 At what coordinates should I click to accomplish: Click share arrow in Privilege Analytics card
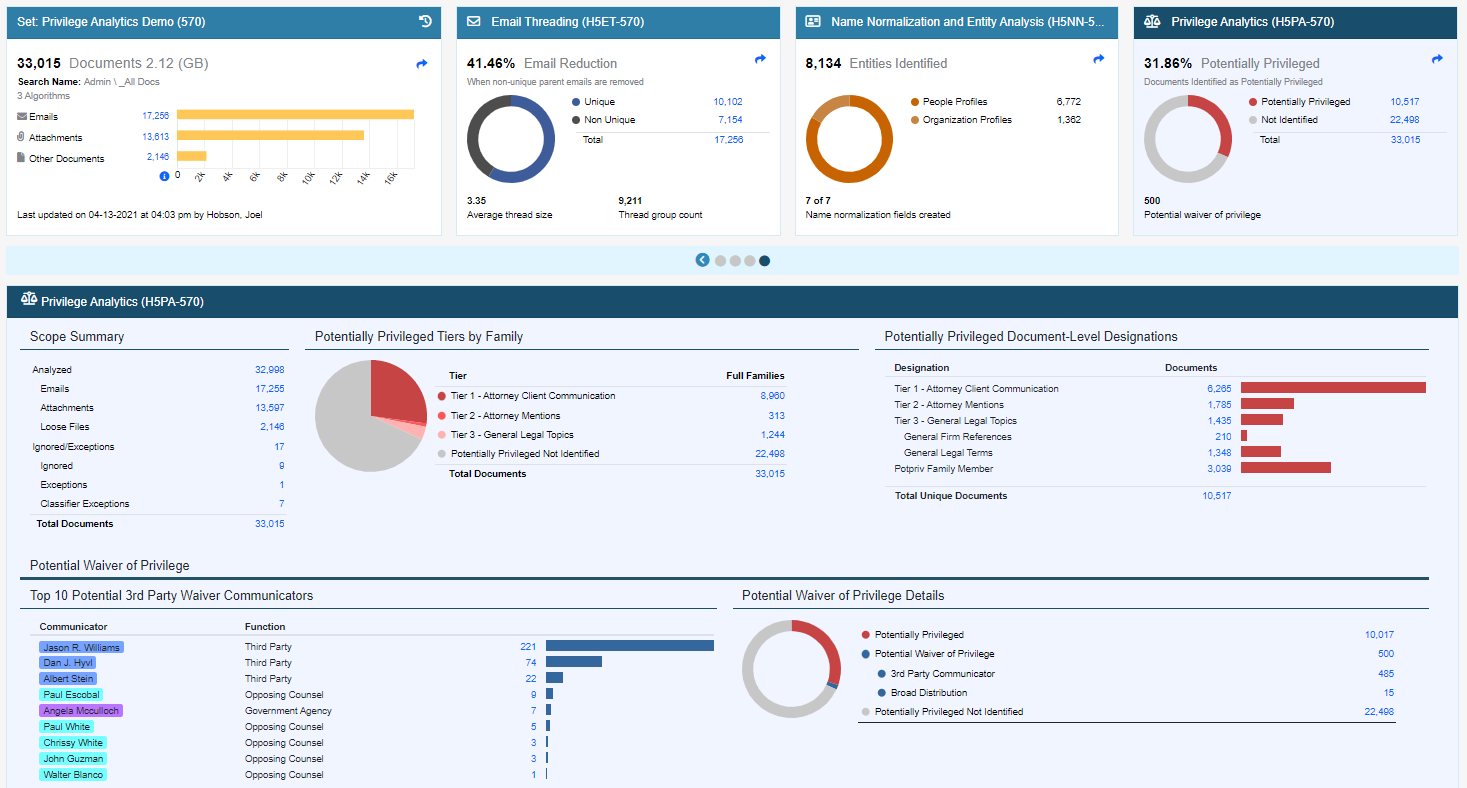click(x=1437, y=60)
